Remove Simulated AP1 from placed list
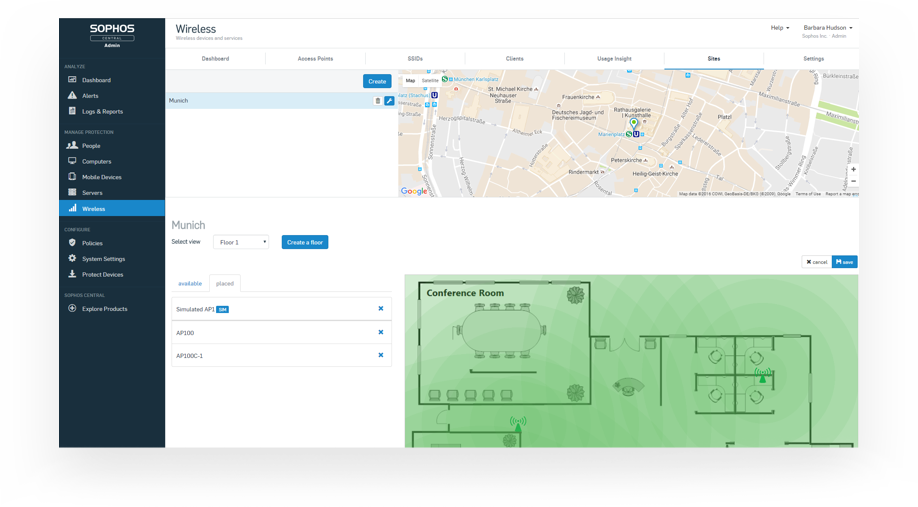Screen dimensions: 918x507 pyautogui.click(x=381, y=309)
